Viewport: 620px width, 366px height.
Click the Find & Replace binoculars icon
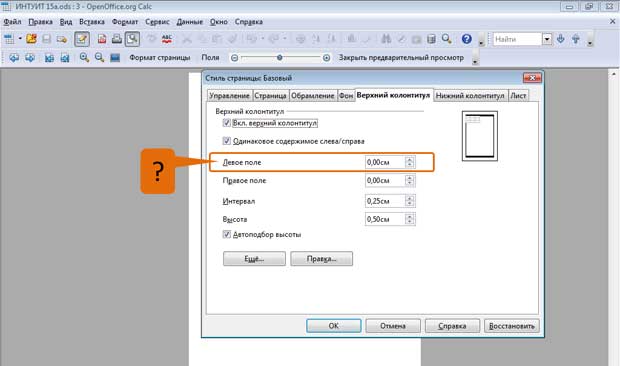(386, 39)
